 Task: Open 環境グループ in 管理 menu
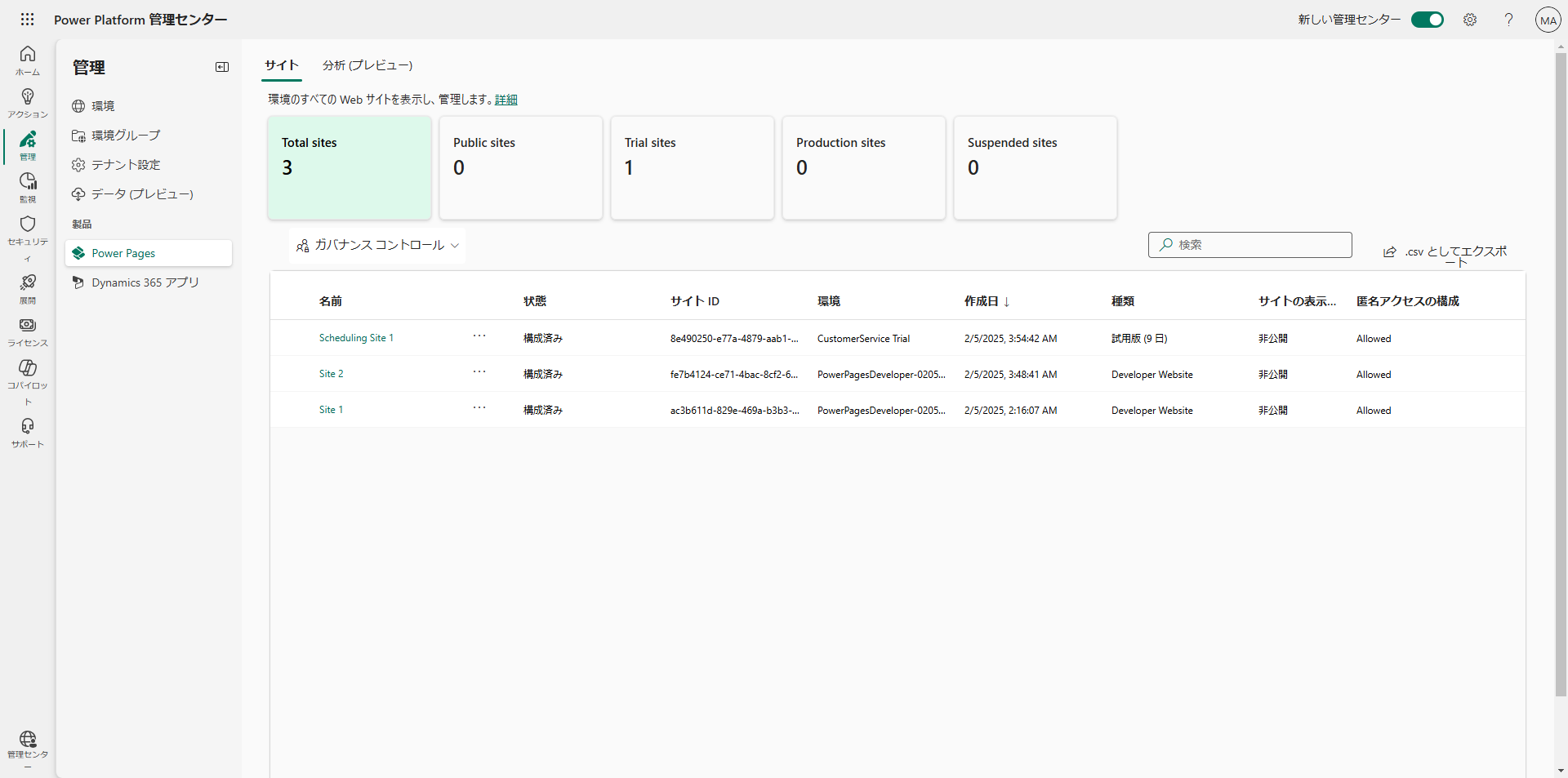pos(149,136)
